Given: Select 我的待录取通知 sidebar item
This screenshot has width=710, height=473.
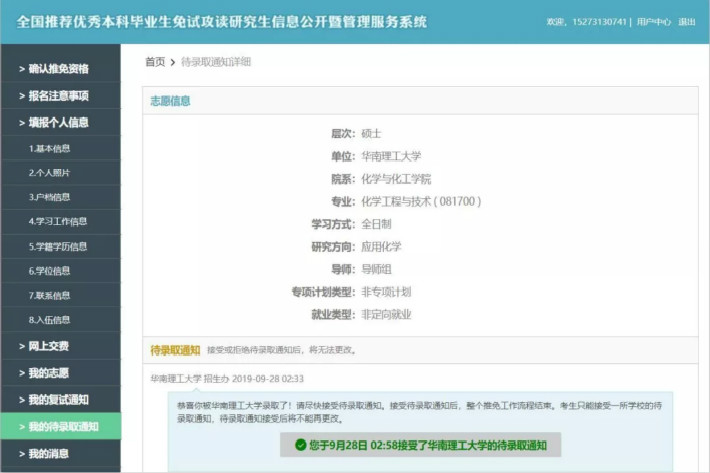Looking at the screenshot, I should click(62, 427).
